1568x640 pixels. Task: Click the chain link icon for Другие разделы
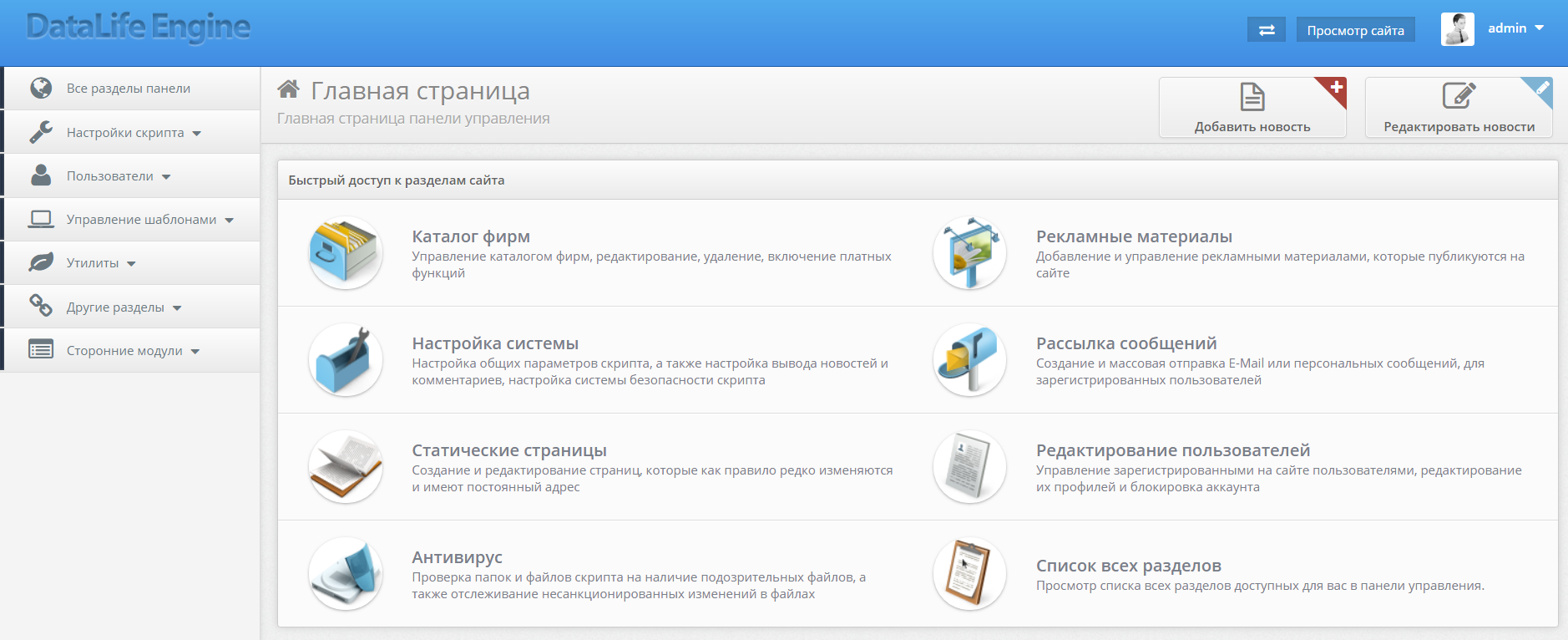click(41, 306)
